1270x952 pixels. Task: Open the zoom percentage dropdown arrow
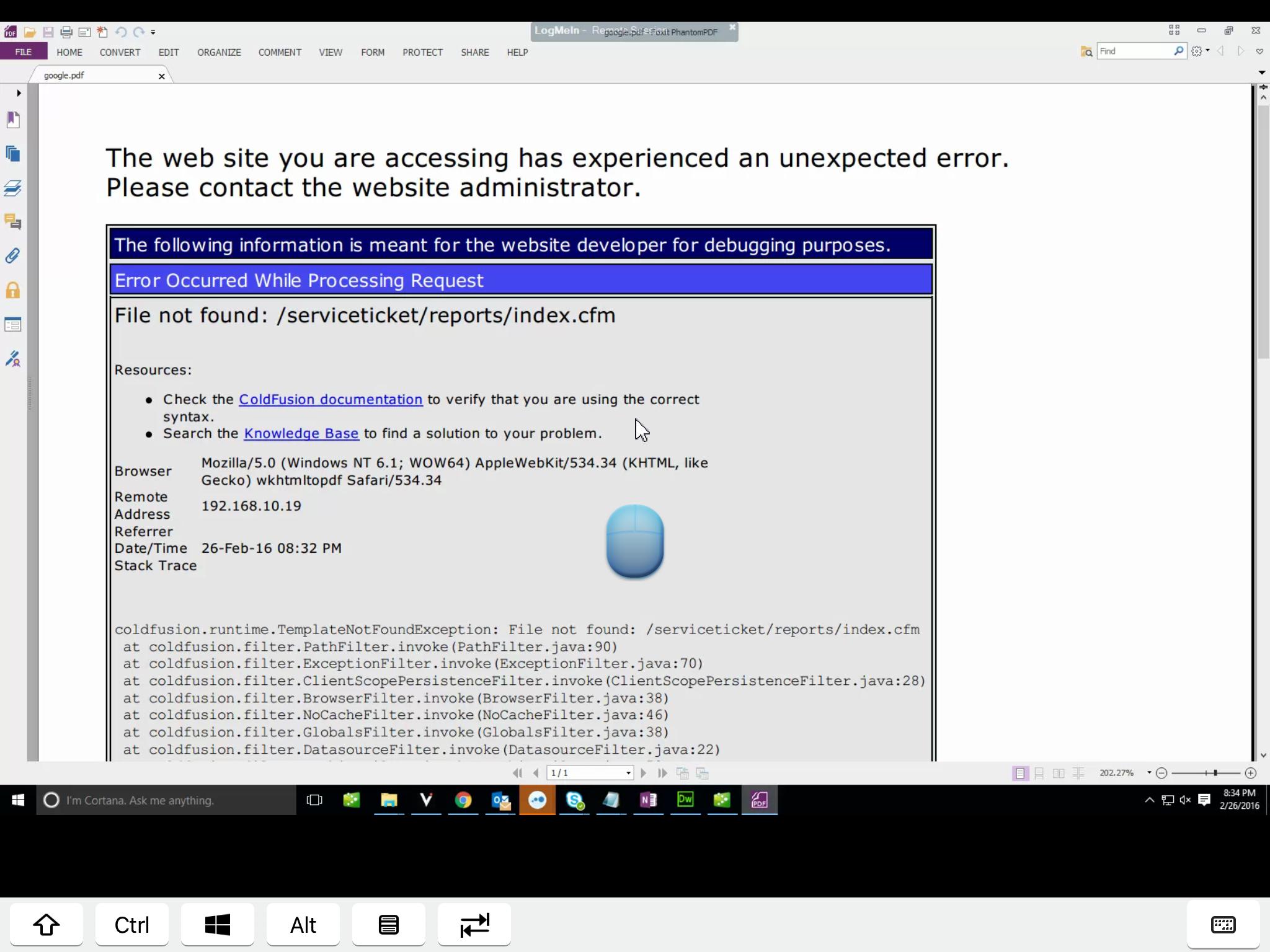click(1149, 772)
